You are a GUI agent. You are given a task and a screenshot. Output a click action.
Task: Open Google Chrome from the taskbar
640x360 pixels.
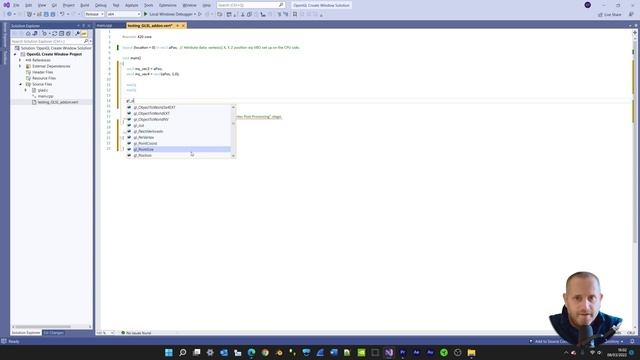pos(265,352)
